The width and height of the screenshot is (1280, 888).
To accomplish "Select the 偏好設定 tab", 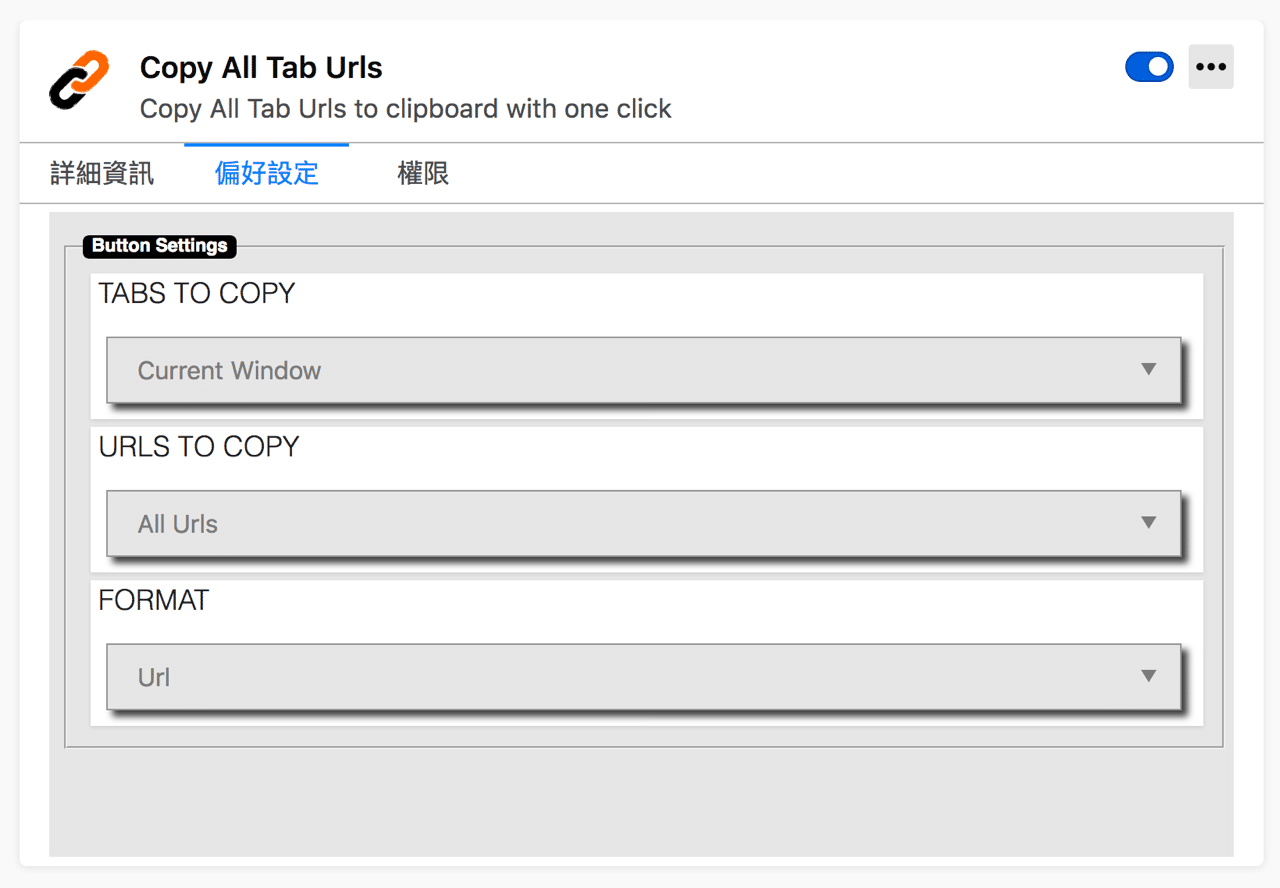I will pyautogui.click(x=265, y=172).
